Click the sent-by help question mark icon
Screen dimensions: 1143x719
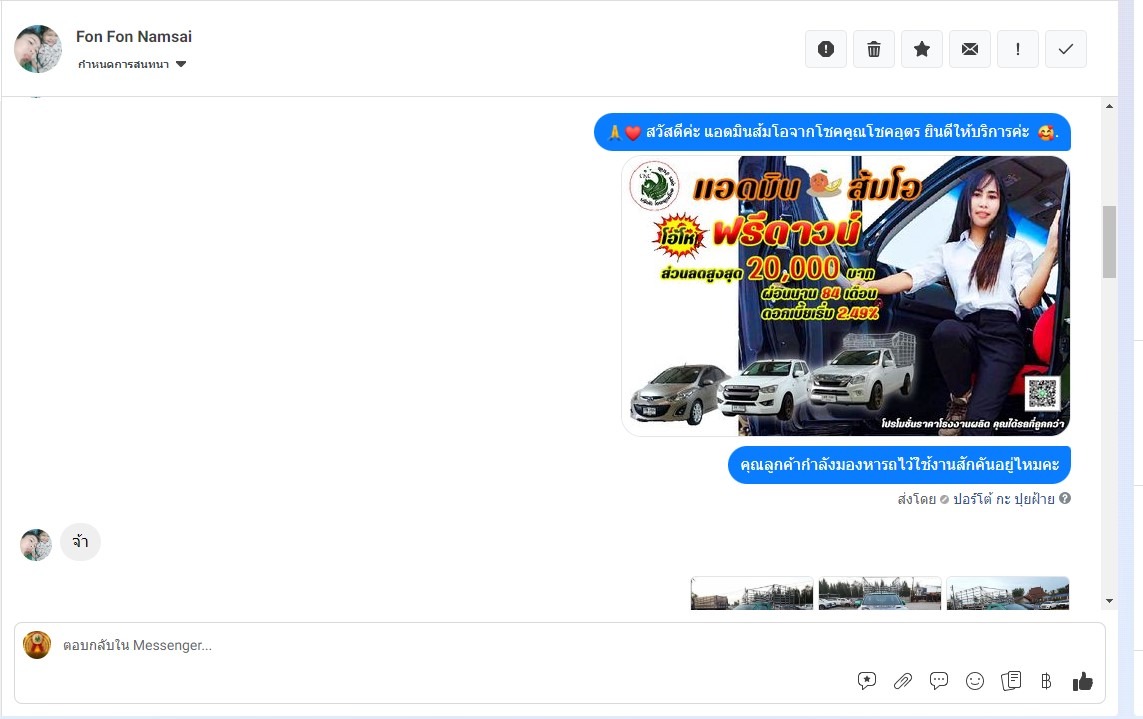pyautogui.click(x=1065, y=499)
